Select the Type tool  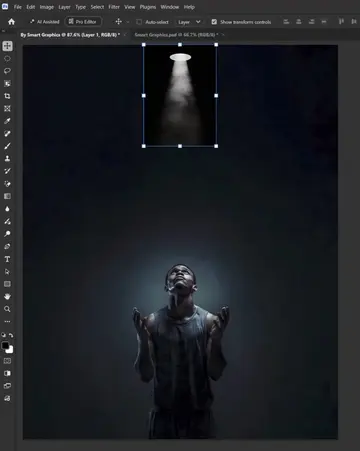point(7,259)
